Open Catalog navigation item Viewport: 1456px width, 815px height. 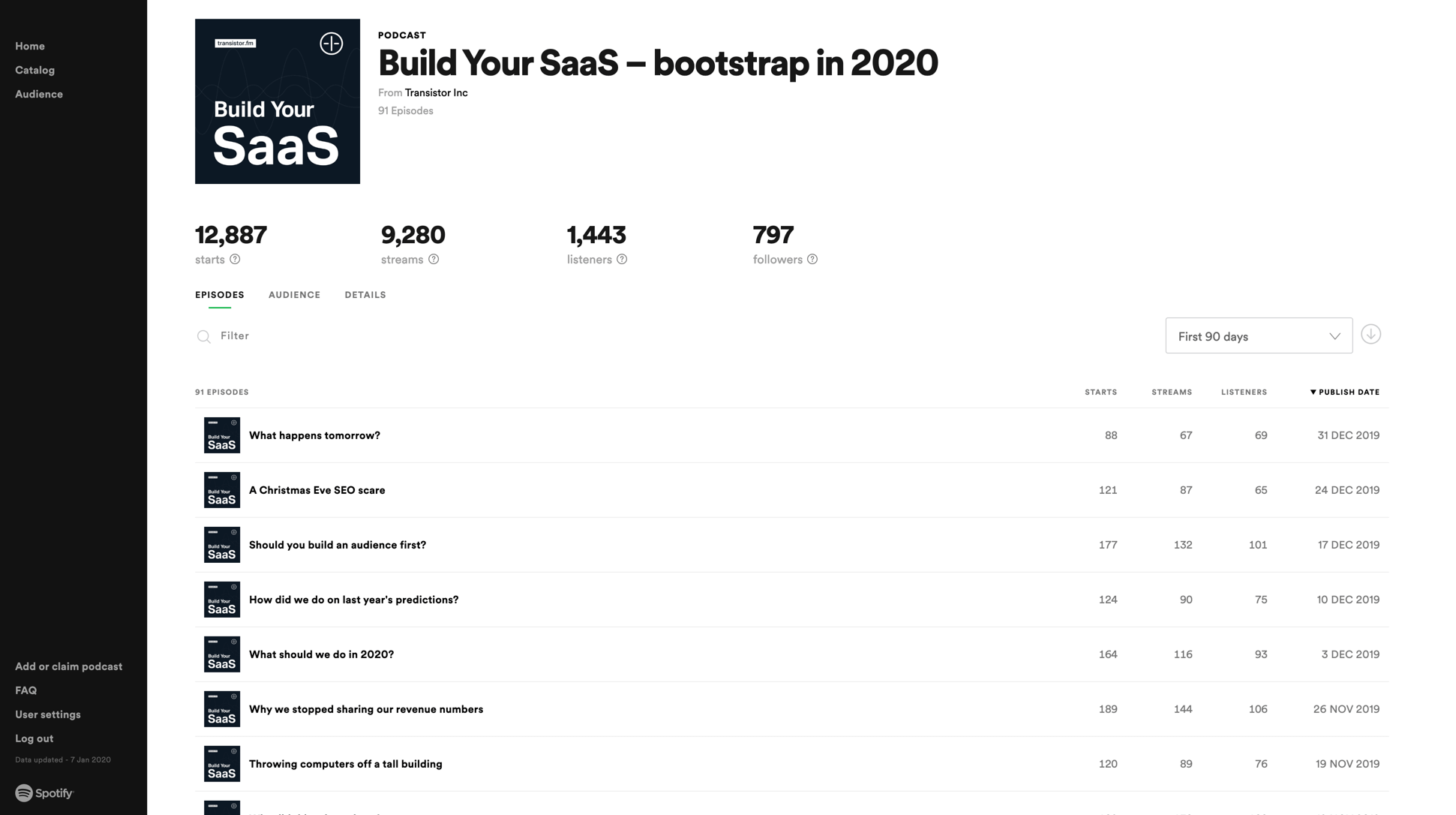(35, 70)
